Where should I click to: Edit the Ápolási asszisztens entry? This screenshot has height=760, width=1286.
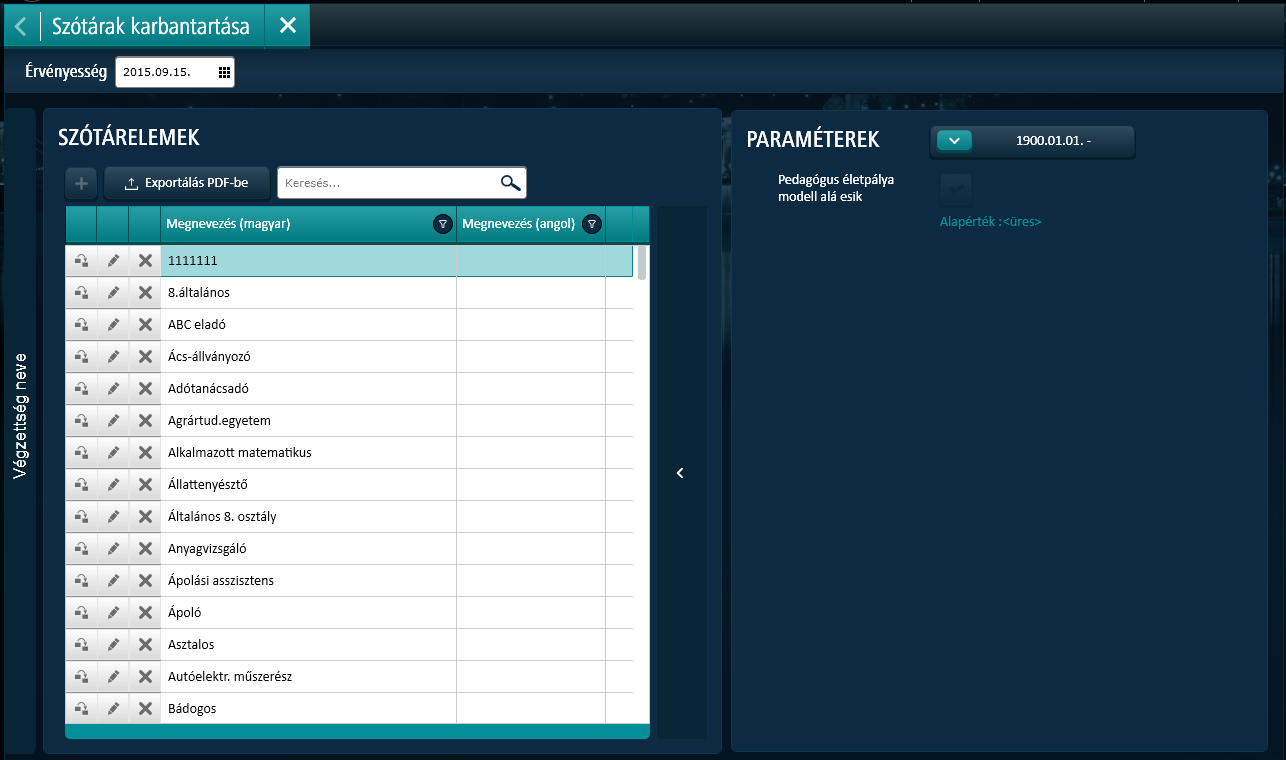pos(113,581)
